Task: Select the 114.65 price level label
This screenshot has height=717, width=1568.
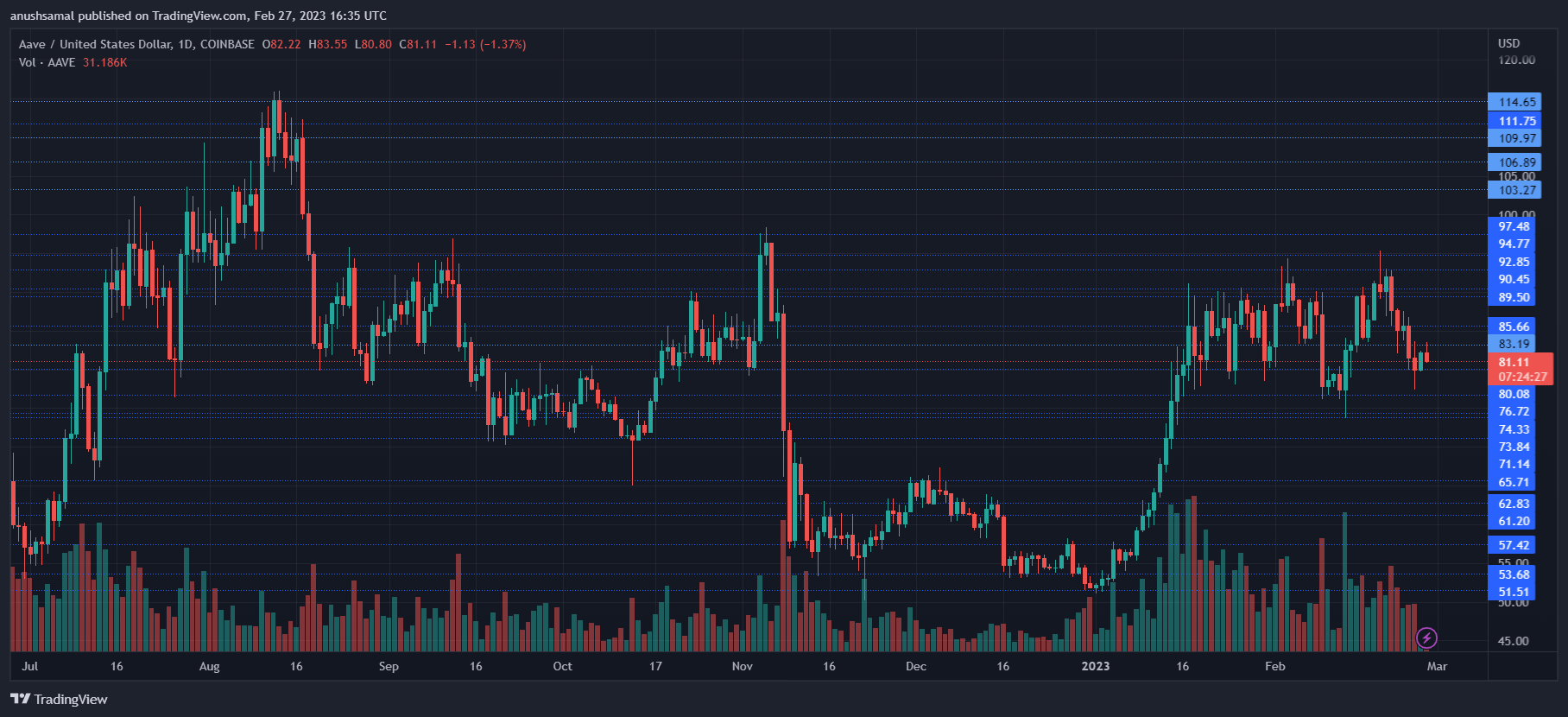Action: [x=1517, y=102]
